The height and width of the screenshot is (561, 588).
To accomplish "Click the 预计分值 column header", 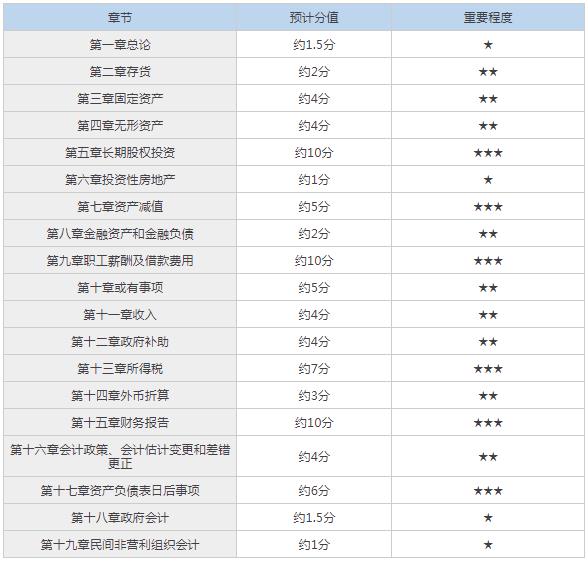I will point(314,18).
